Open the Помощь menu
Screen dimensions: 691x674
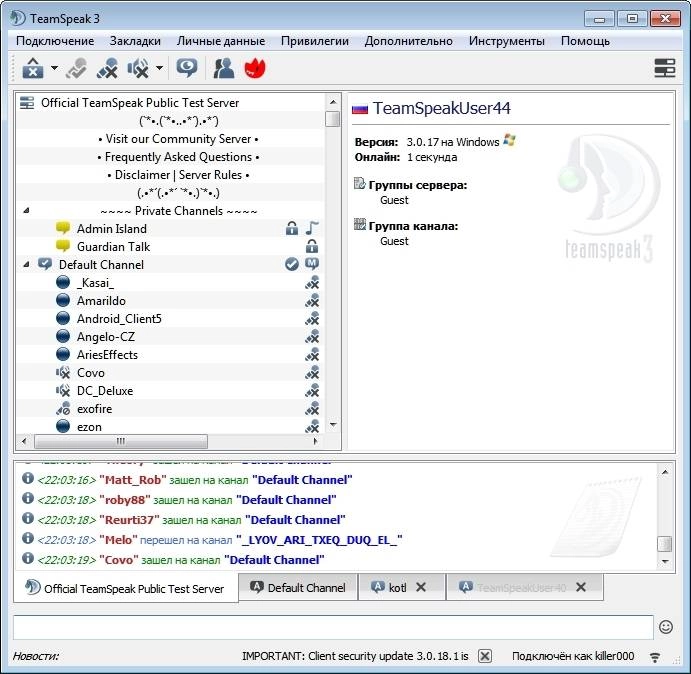tap(585, 41)
